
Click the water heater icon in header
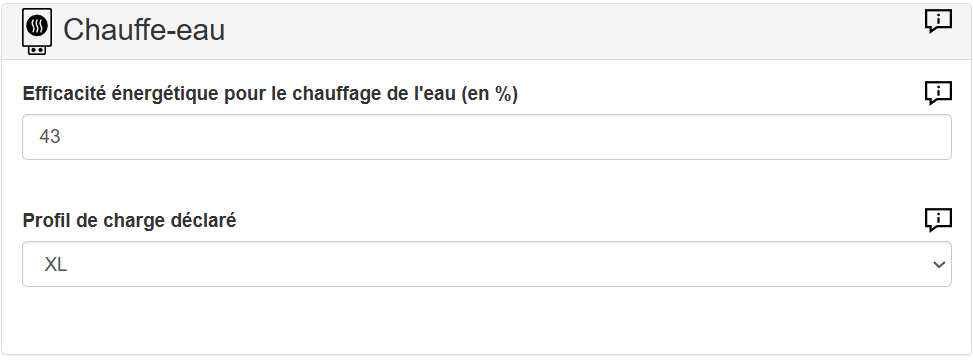point(37,31)
